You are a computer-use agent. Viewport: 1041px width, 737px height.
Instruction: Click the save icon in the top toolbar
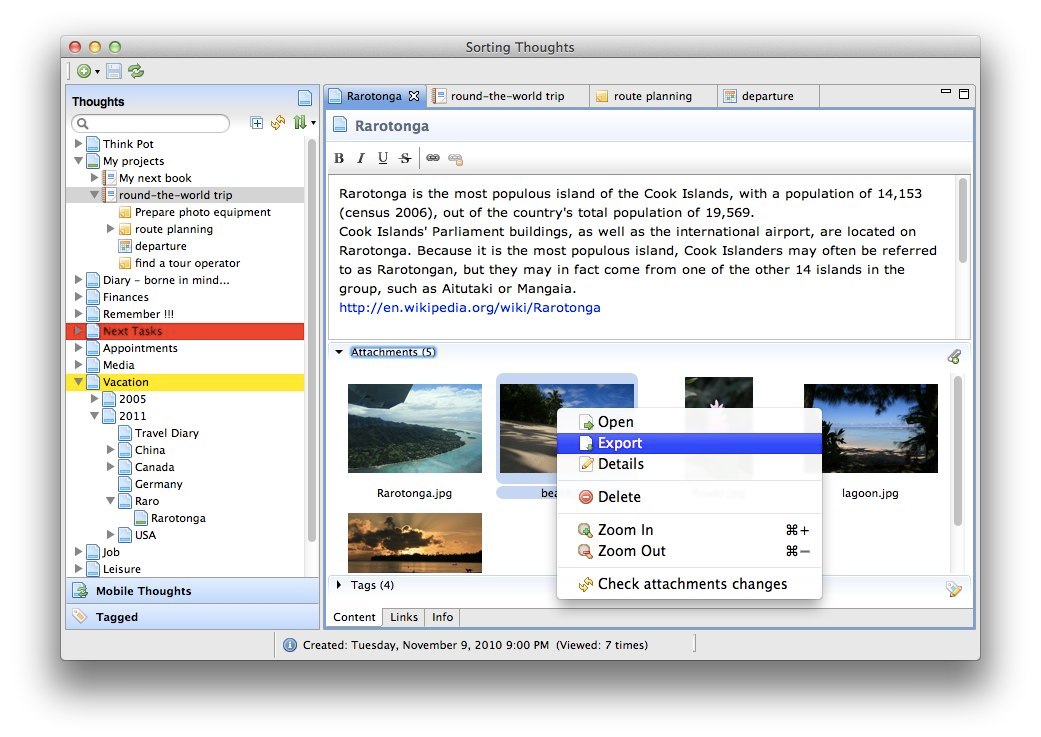(114, 71)
